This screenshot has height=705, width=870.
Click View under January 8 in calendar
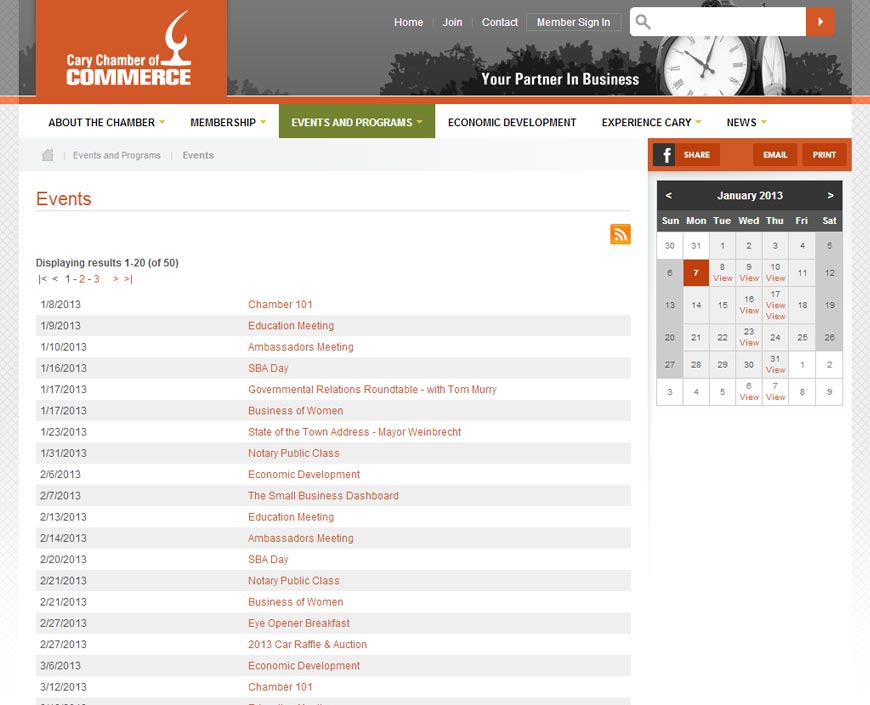[722, 278]
